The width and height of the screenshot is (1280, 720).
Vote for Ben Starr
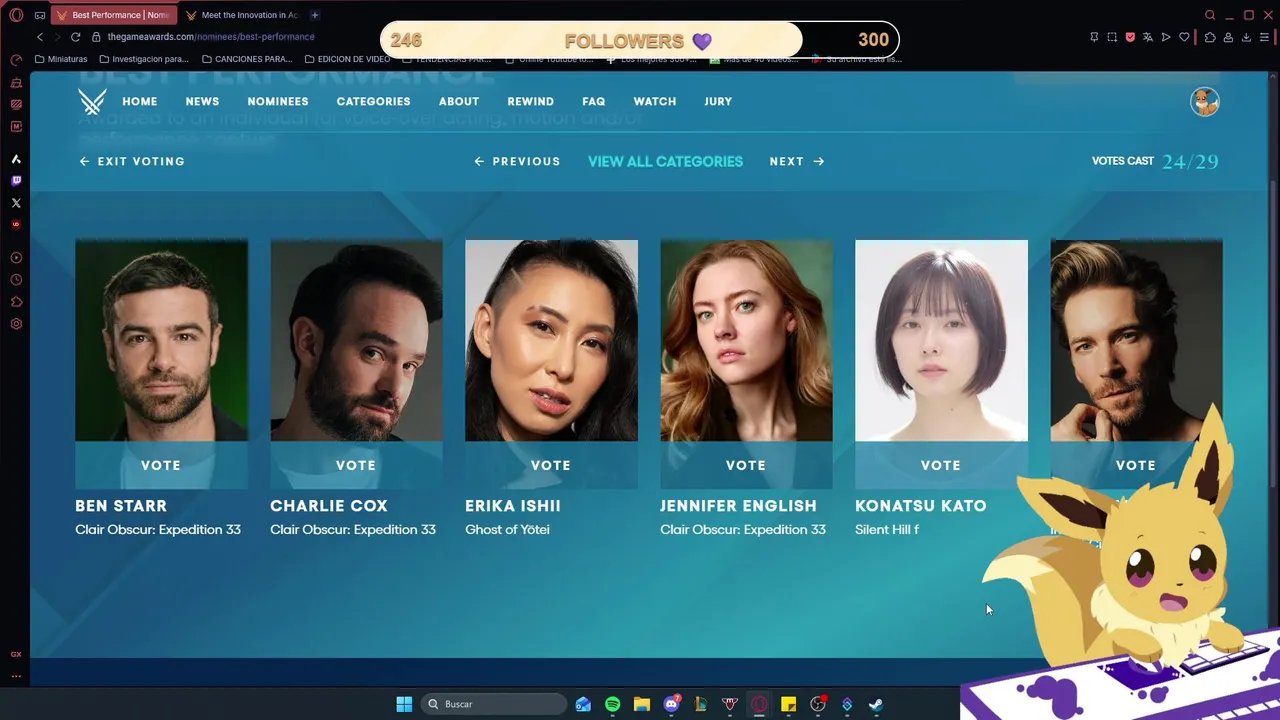(161, 465)
